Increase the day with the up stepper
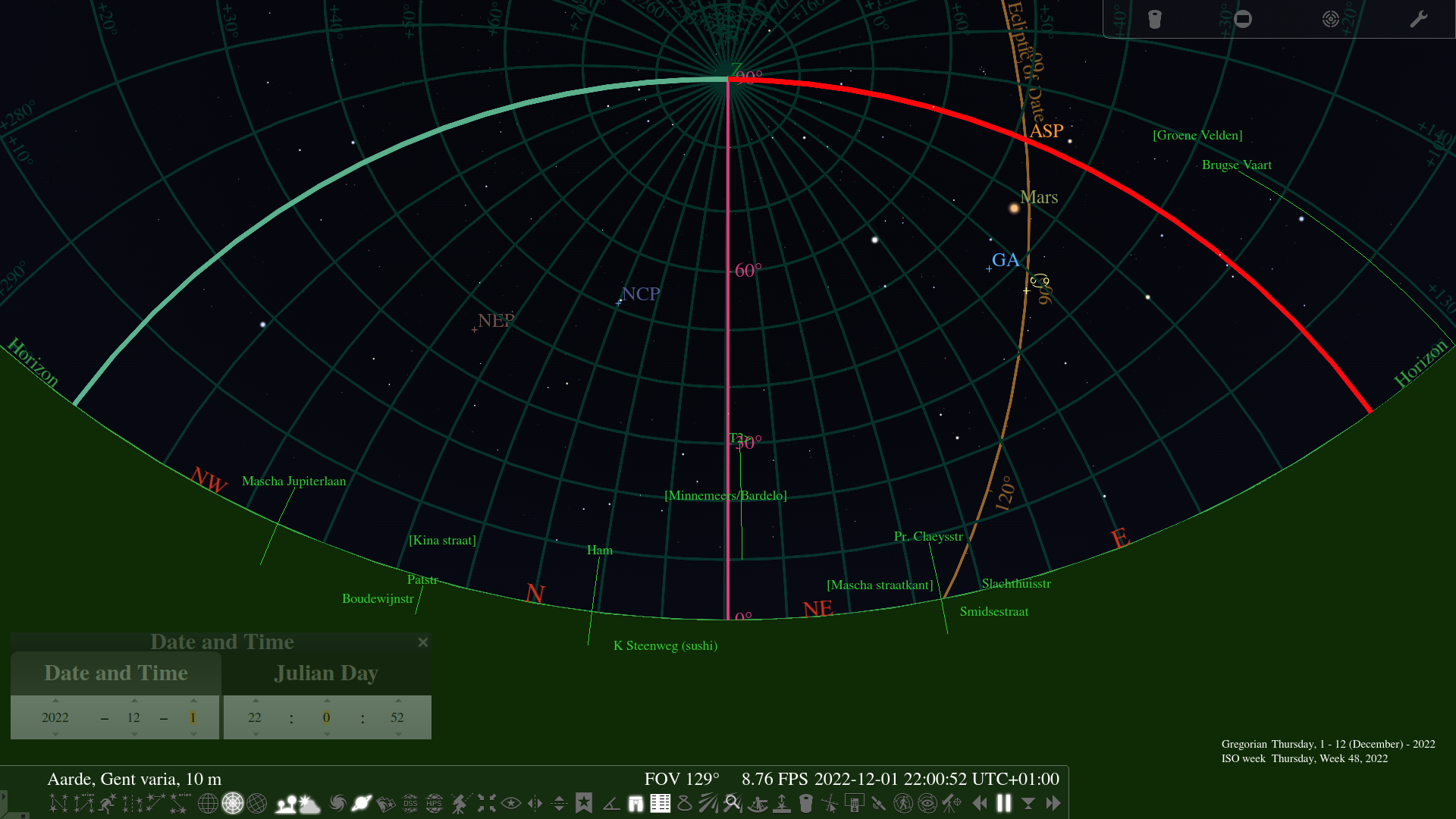Image resolution: width=1456 pixels, height=819 pixels. 193,700
